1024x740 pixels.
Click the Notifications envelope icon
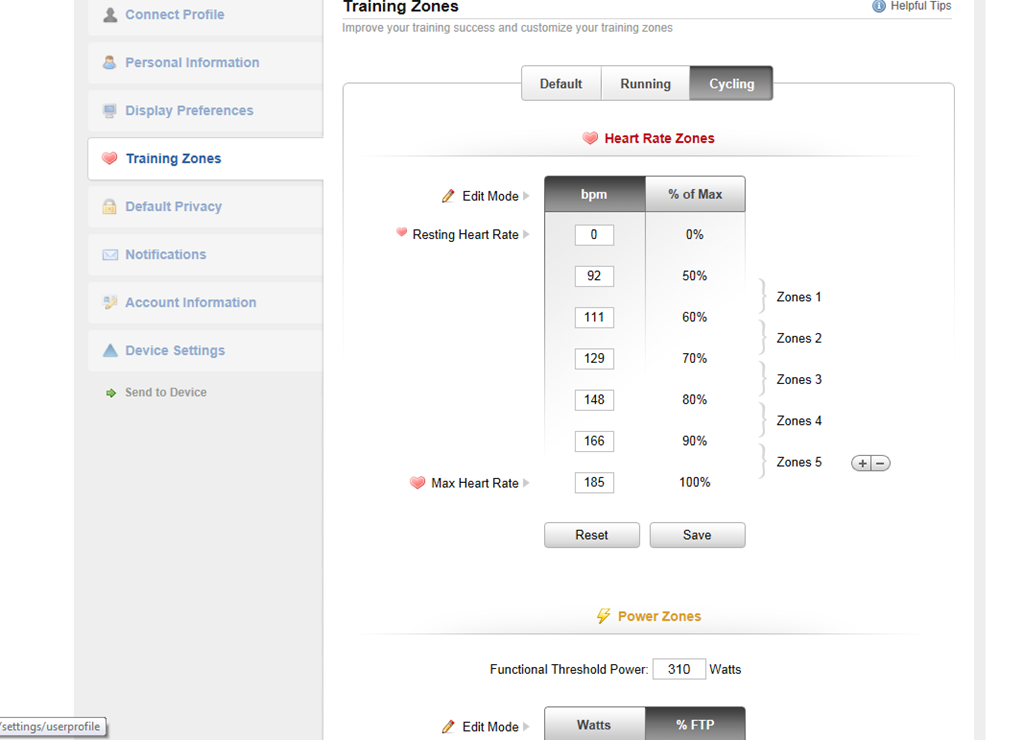click(110, 255)
